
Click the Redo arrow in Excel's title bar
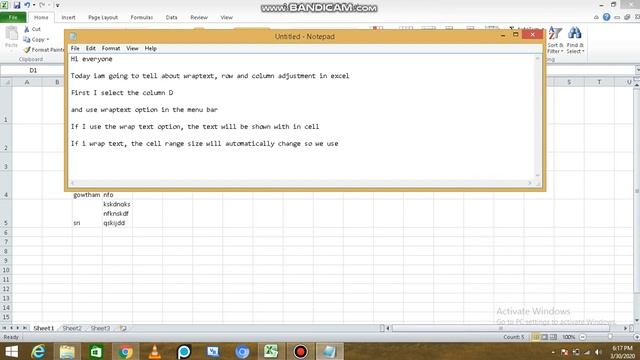[42, 5]
